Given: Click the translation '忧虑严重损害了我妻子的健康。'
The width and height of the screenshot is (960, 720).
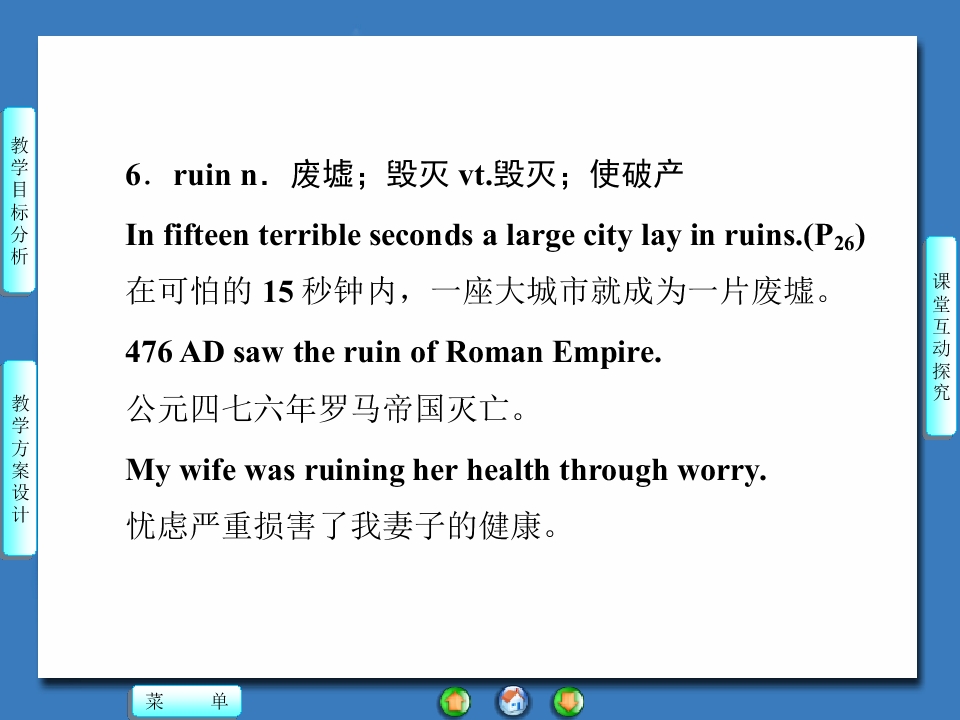Looking at the screenshot, I should (342, 527).
